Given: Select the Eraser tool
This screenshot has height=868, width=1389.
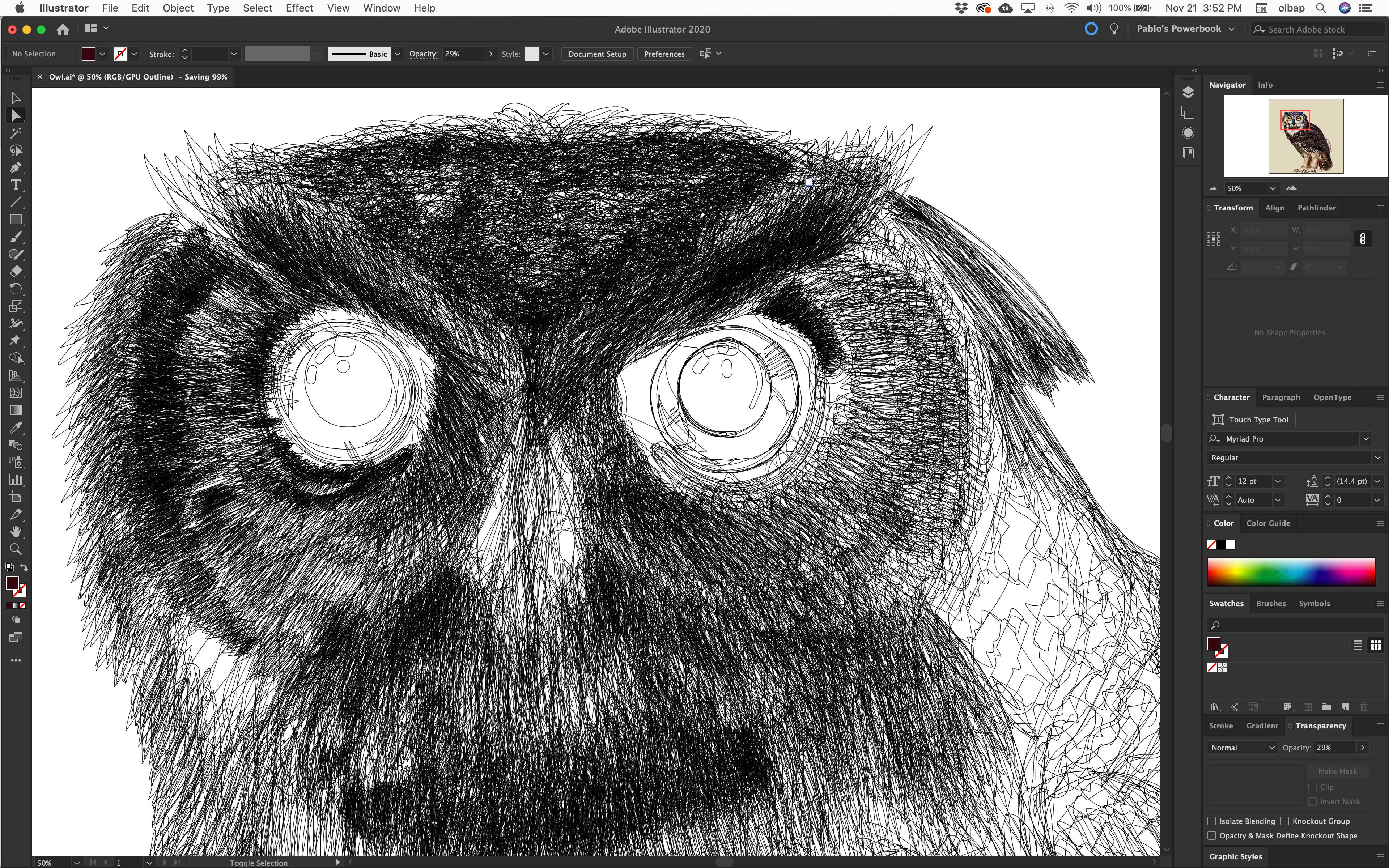Looking at the screenshot, I should 16,272.
